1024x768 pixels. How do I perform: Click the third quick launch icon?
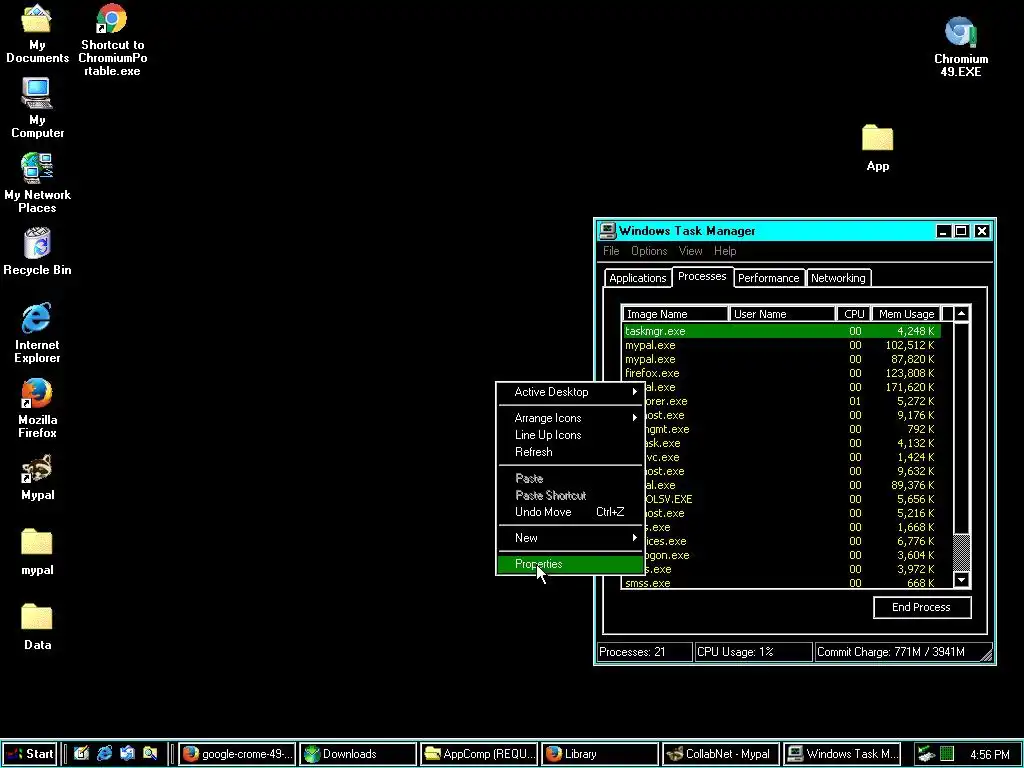127,754
